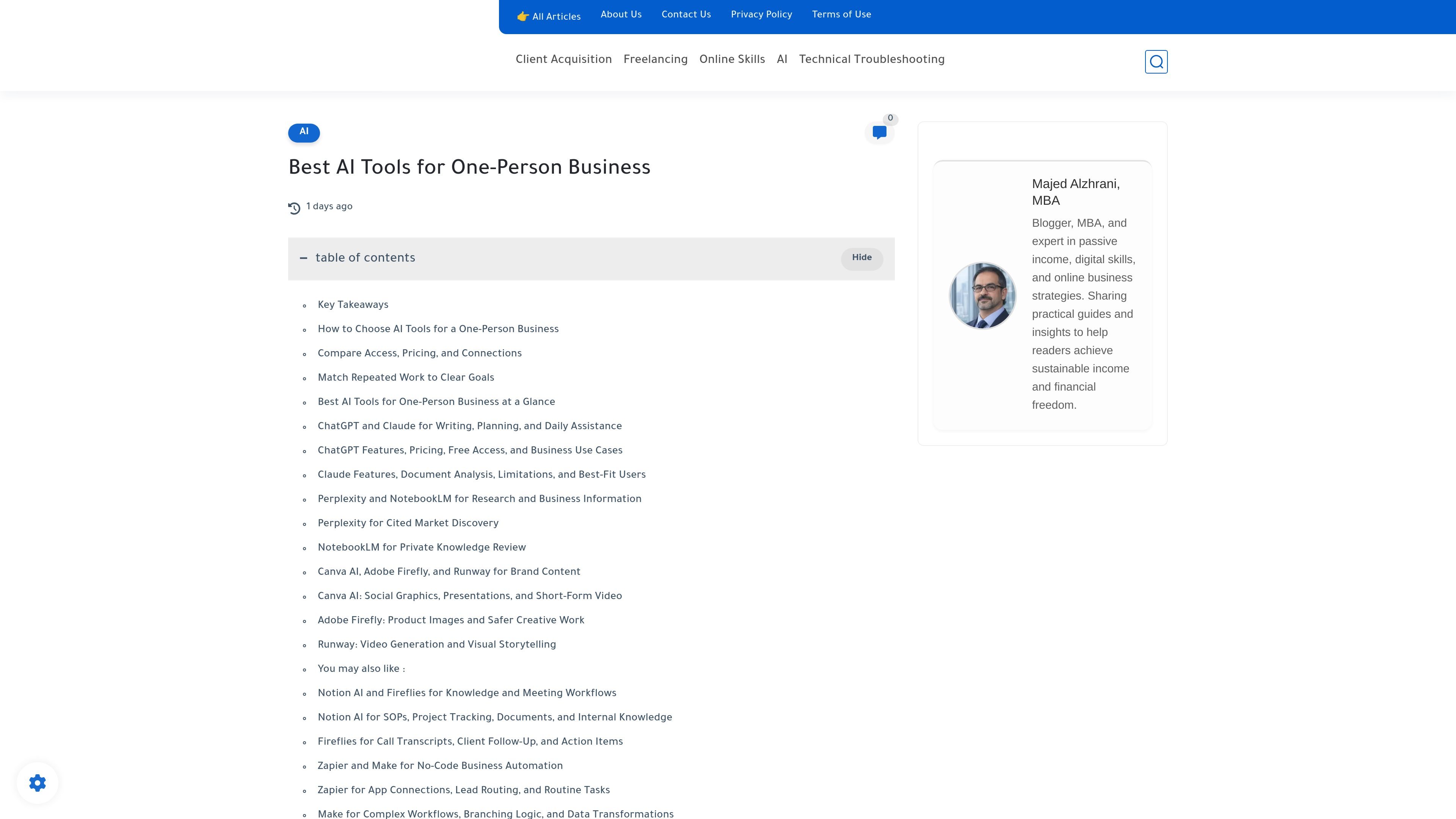
Task: Click the AI category badge
Action: pyautogui.click(x=304, y=132)
